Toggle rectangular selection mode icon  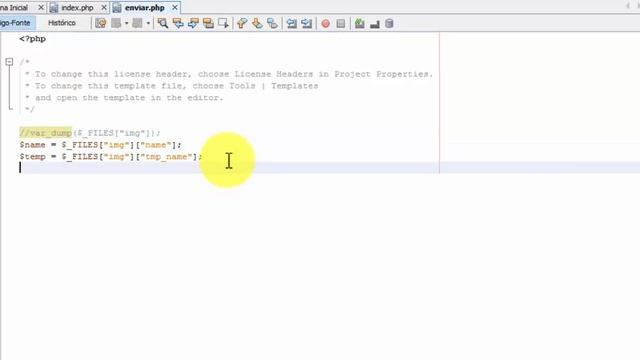[223, 23]
